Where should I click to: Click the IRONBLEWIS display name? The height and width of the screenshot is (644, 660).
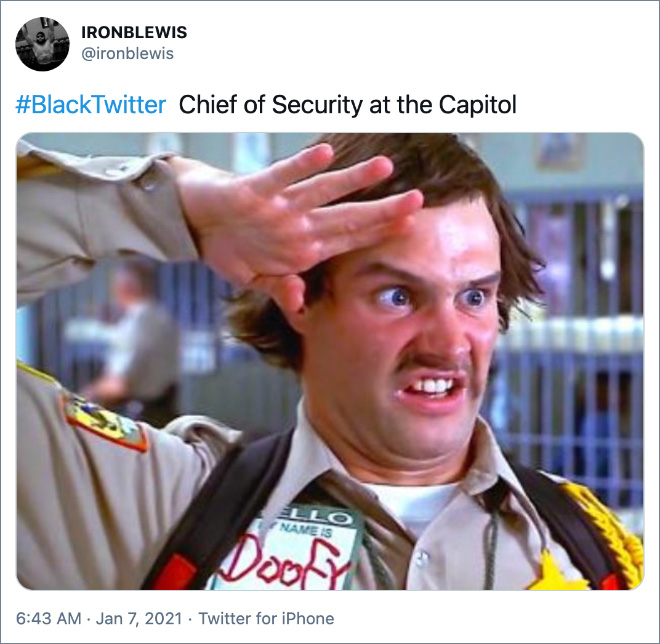134,32
